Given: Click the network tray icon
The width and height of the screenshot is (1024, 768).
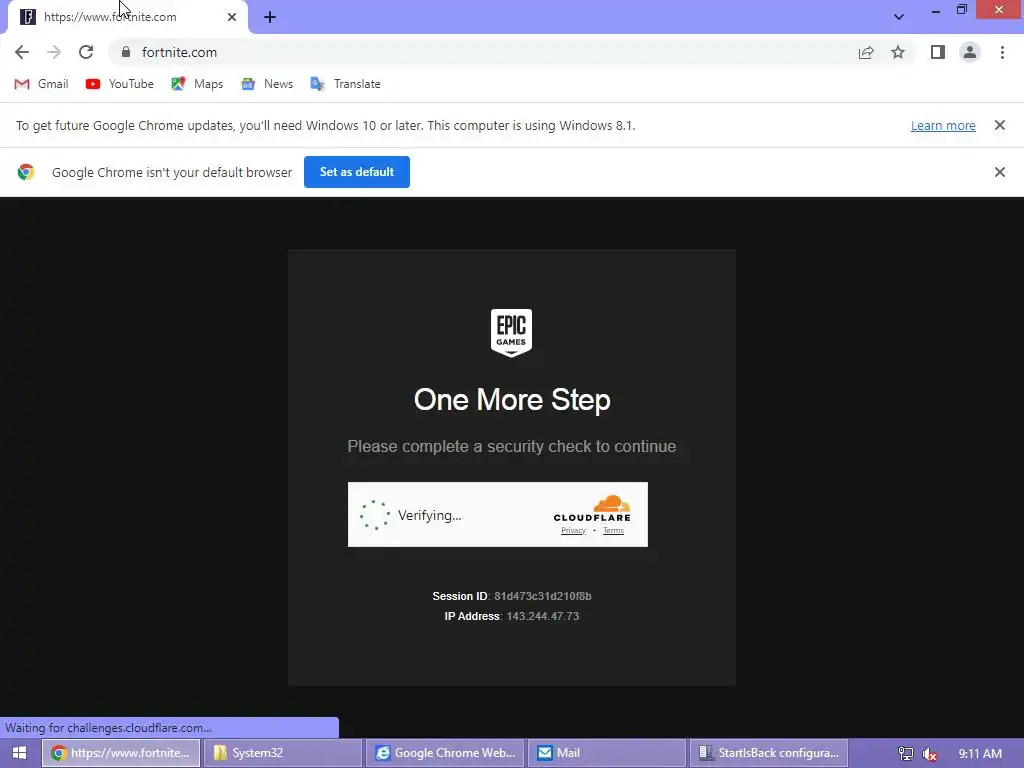Looking at the screenshot, I should 906,754.
